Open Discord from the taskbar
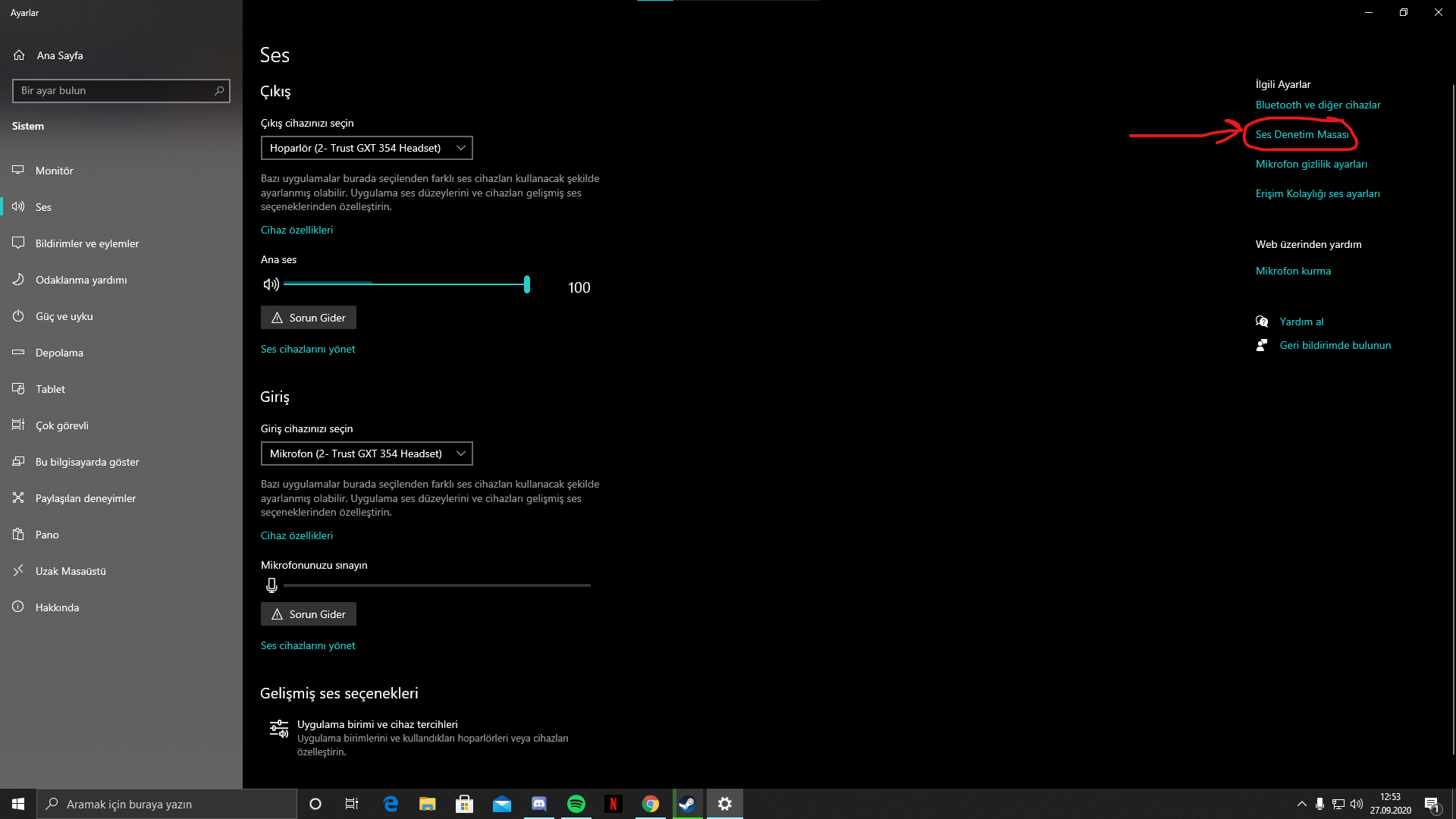 point(539,804)
